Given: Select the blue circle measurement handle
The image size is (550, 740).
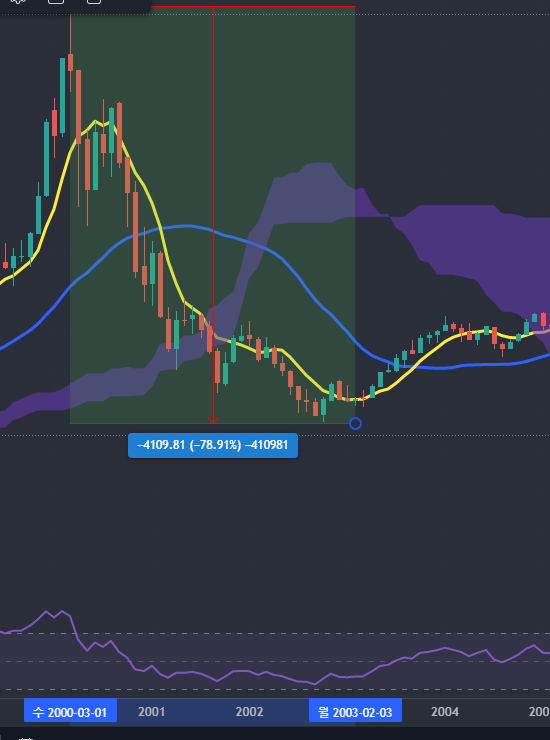Looking at the screenshot, I should click(355, 423).
